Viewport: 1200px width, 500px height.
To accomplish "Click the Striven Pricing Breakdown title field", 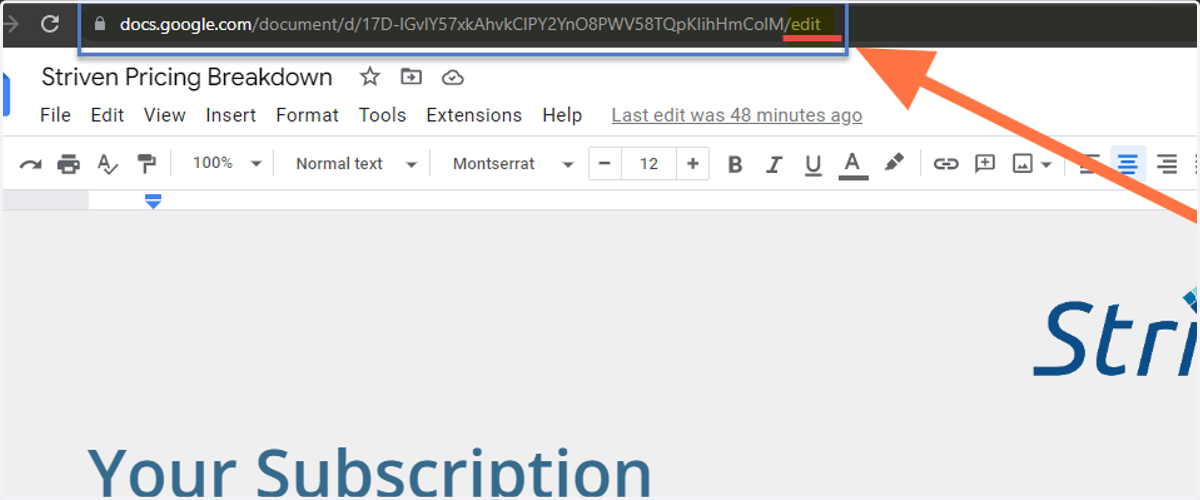I will pyautogui.click(x=187, y=77).
